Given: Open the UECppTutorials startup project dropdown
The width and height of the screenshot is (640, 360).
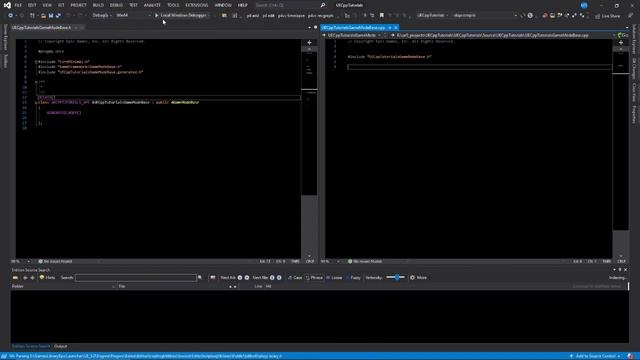Looking at the screenshot, I should pos(432,16).
